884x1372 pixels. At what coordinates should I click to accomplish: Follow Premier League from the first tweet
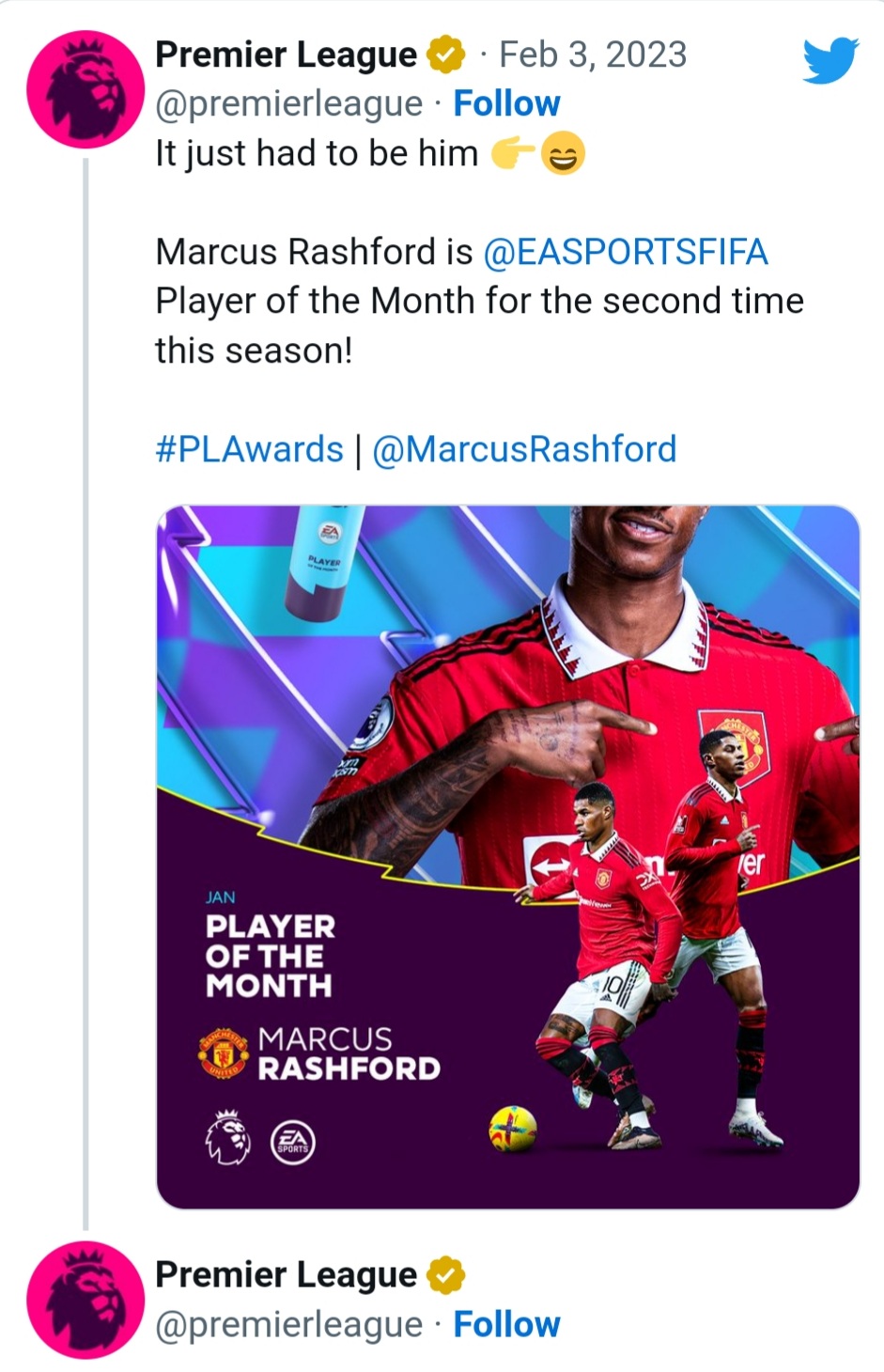click(506, 103)
